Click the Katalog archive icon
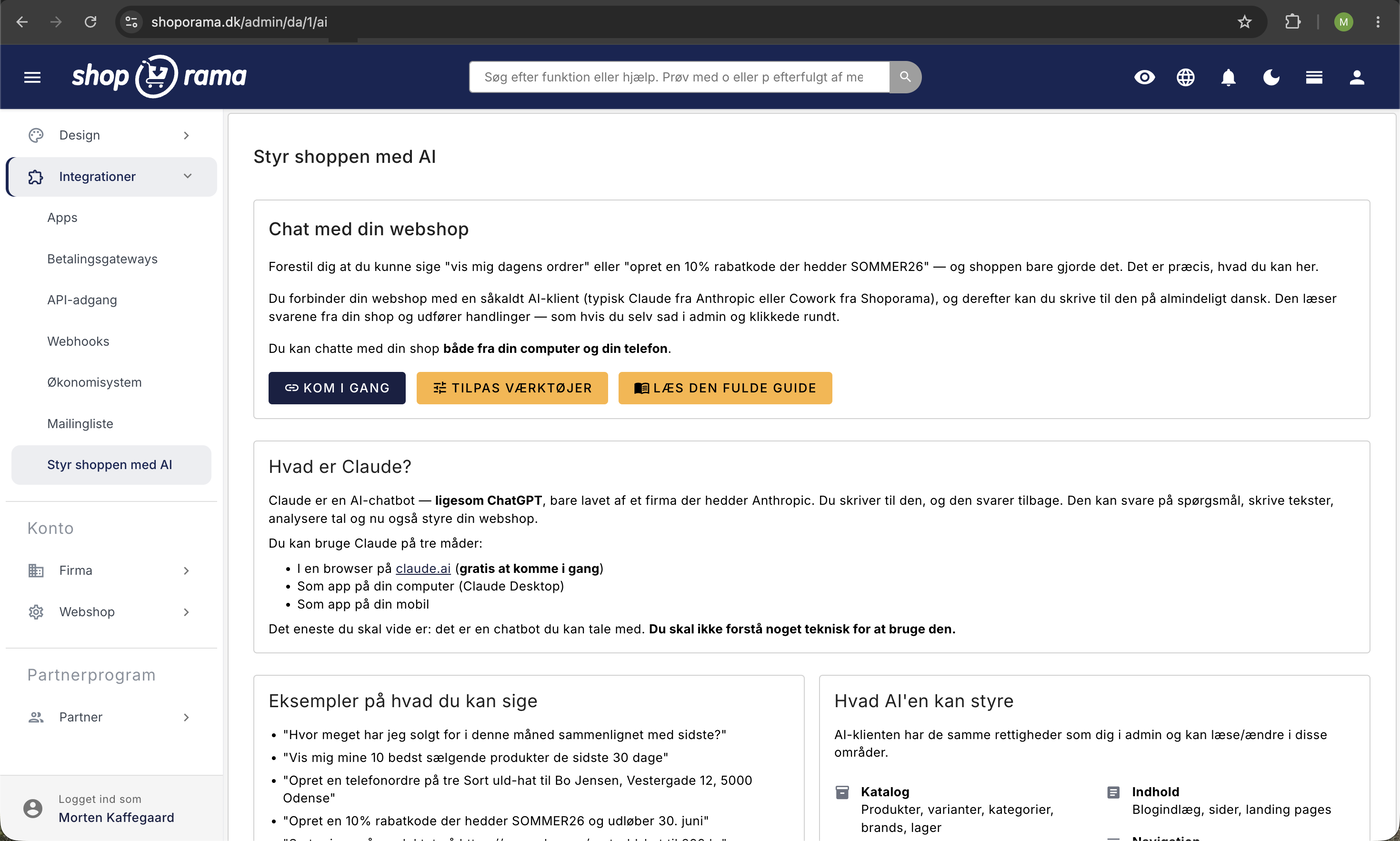1400x841 pixels. pyautogui.click(x=842, y=792)
